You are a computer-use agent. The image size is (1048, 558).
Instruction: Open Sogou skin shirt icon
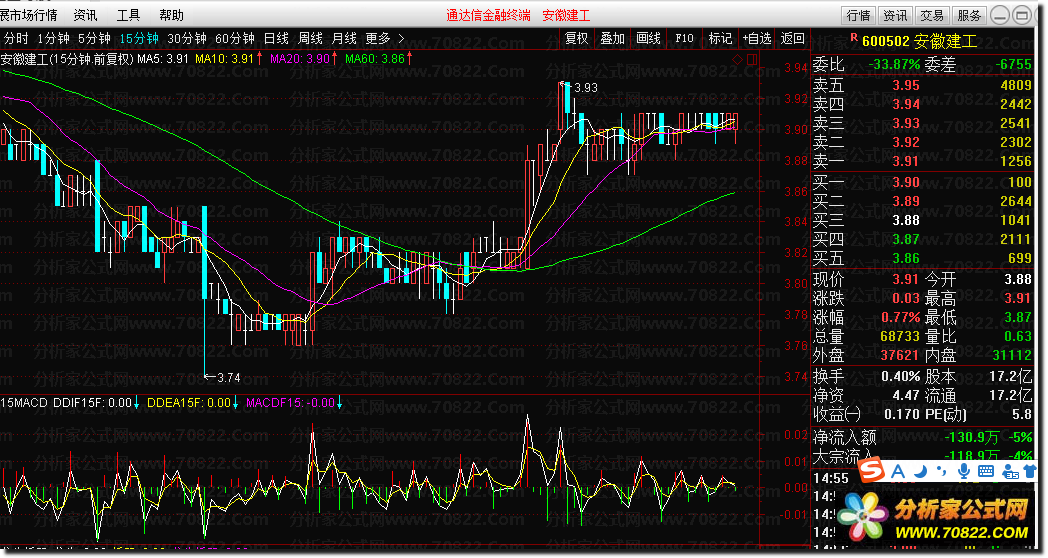point(1031,472)
